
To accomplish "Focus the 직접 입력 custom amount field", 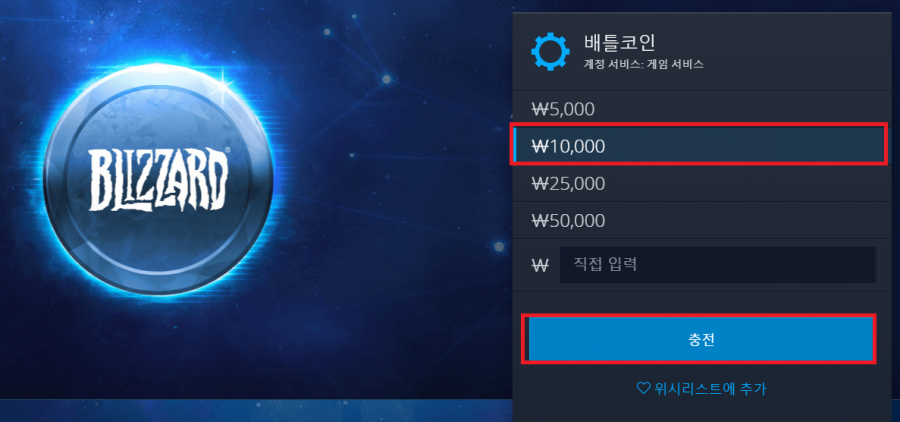I will coord(717,265).
